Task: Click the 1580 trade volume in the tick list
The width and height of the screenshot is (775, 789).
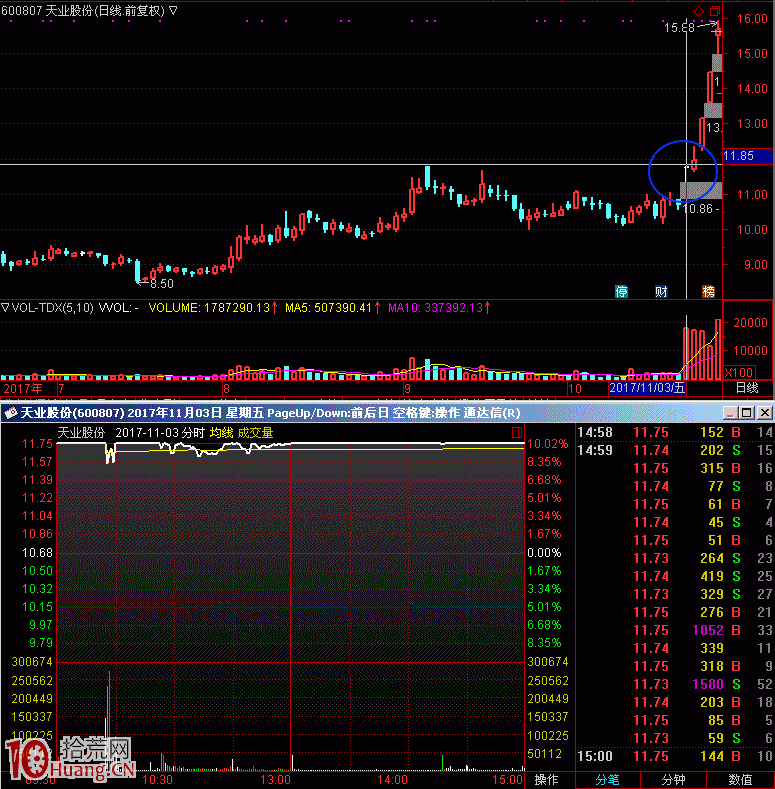Action: (x=708, y=684)
